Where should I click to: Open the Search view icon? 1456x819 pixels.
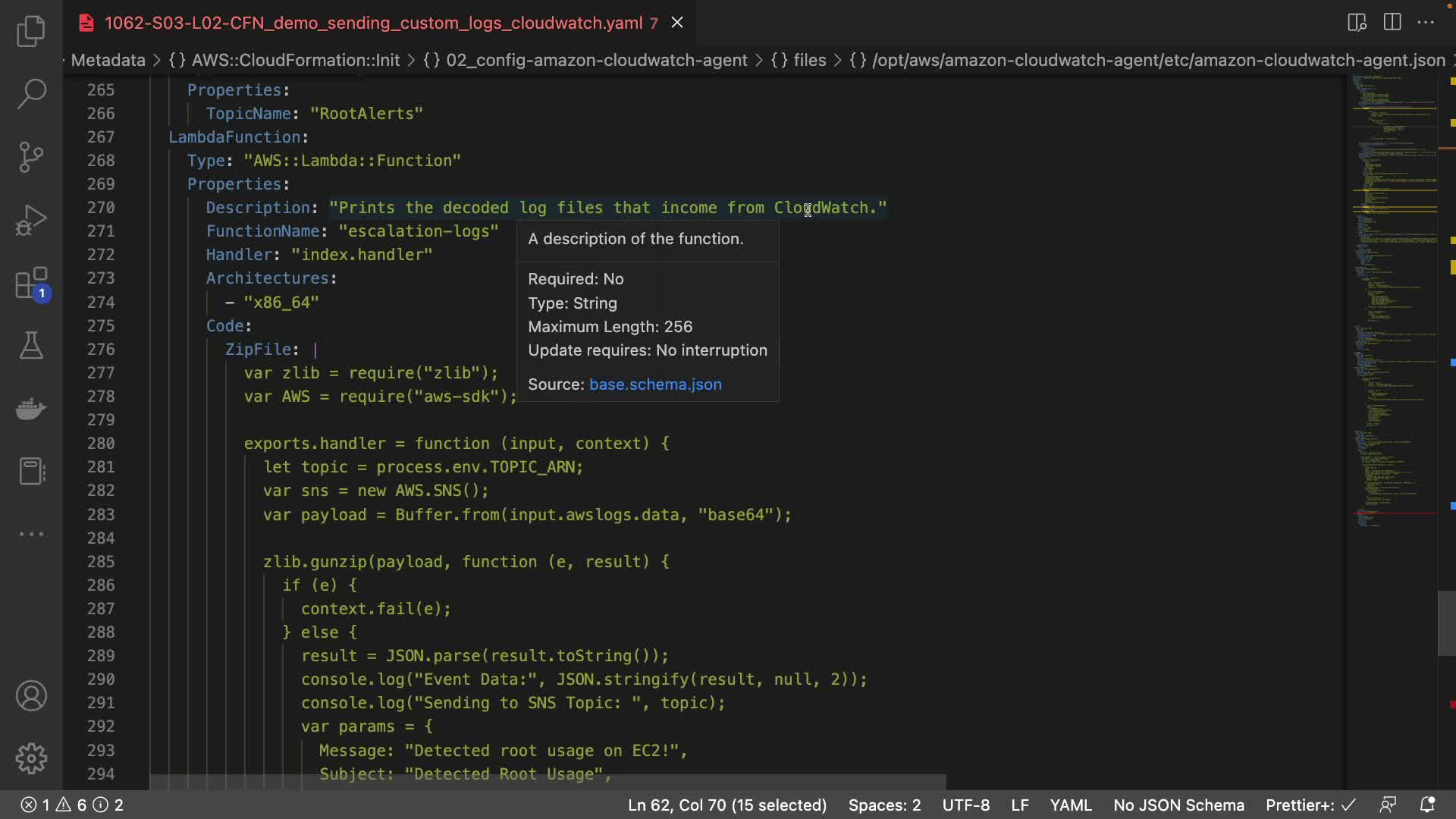coord(31,94)
